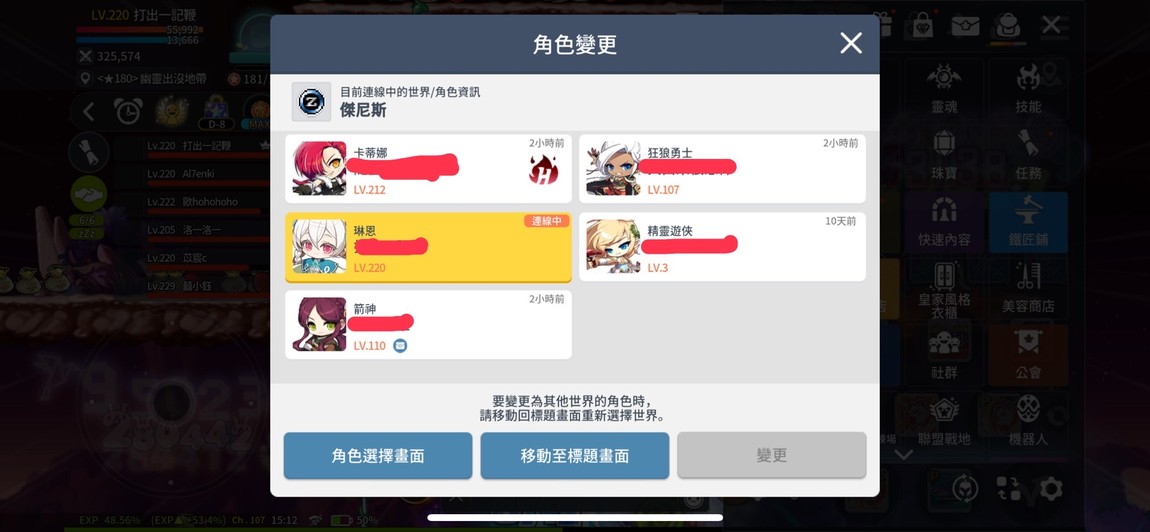Click the connected 琳恩 LV.220 card
The width and height of the screenshot is (1150, 532).
click(x=428, y=247)
